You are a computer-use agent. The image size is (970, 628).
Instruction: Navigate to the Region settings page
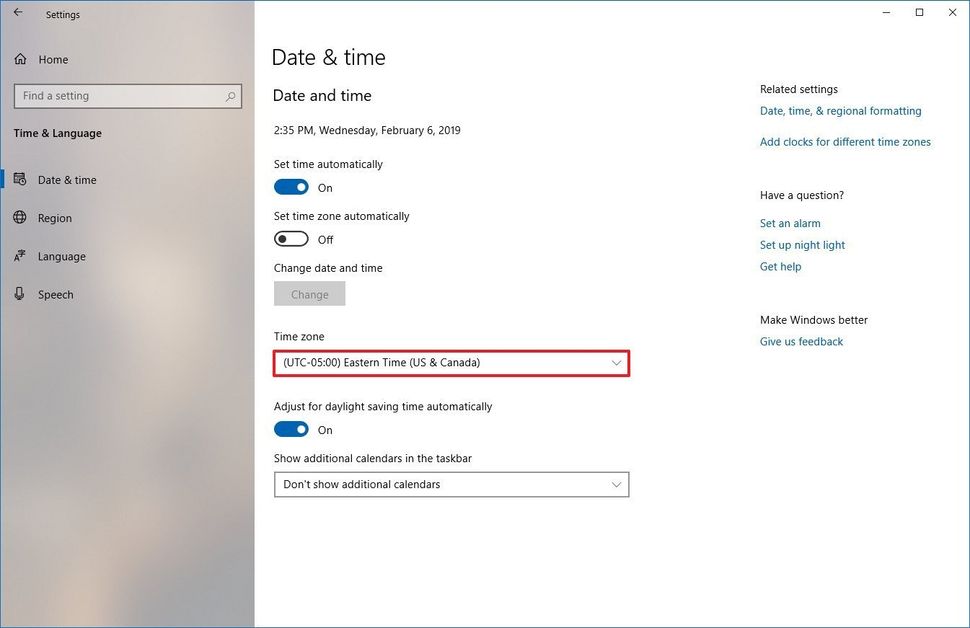coord(55,218)
